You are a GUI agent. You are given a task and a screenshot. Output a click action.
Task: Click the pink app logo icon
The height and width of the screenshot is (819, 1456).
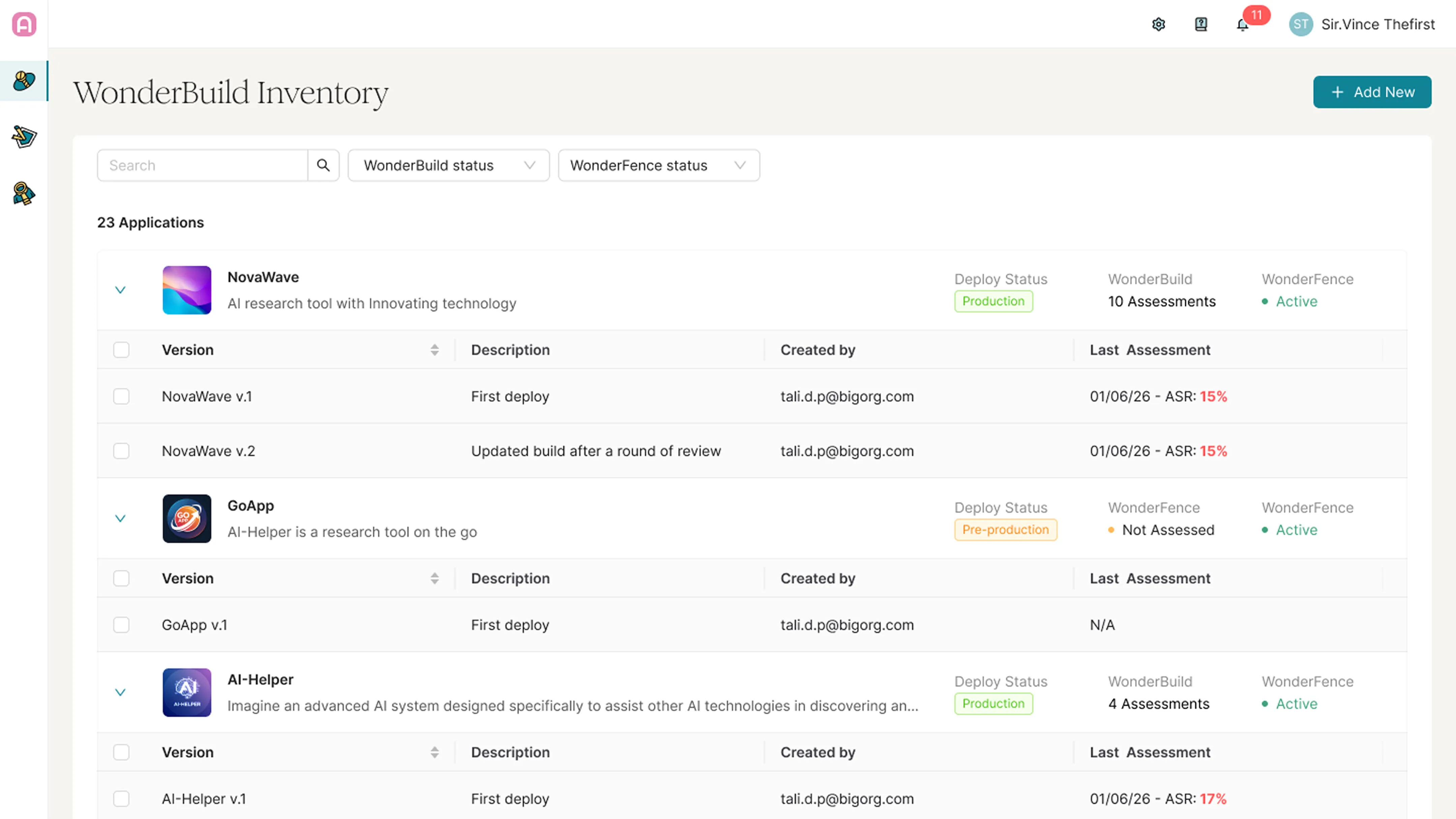(x=24, y=24)
